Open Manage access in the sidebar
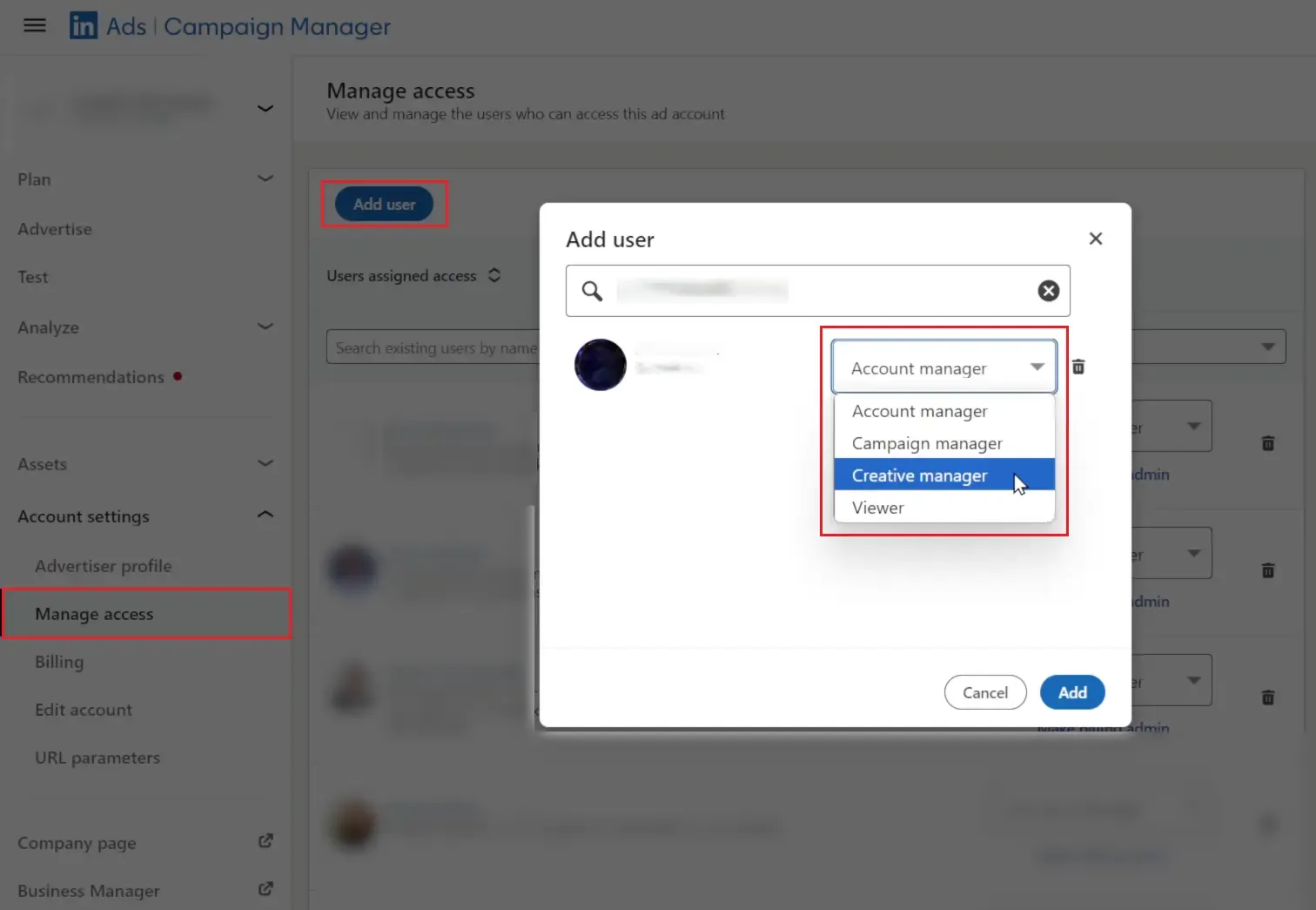This screenshot has width=1316, height=910. [94, 613]
